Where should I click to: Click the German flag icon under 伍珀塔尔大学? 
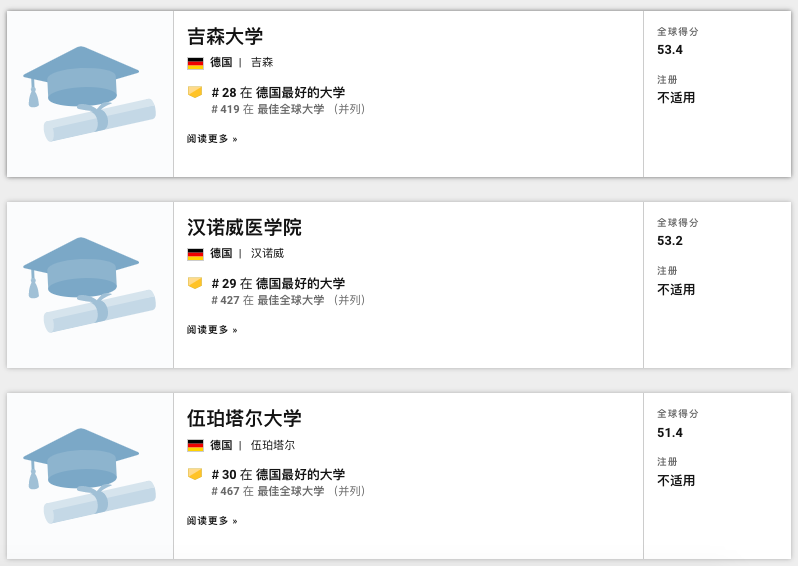(195, 445)
